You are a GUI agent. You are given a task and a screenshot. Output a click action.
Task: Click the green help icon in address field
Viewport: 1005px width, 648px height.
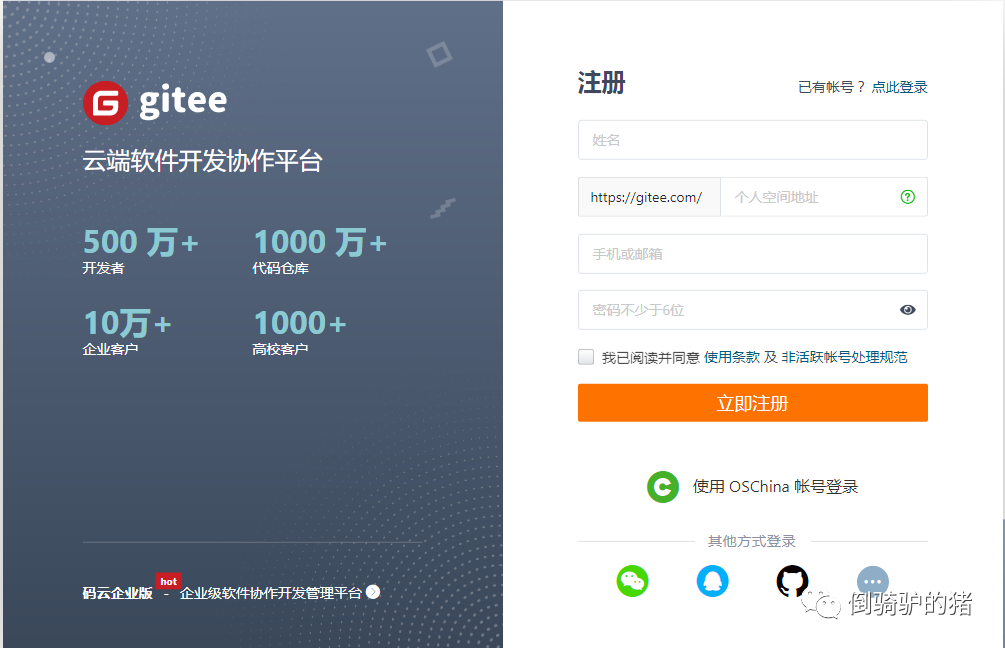pyautogui.click(x=908, y=197)
